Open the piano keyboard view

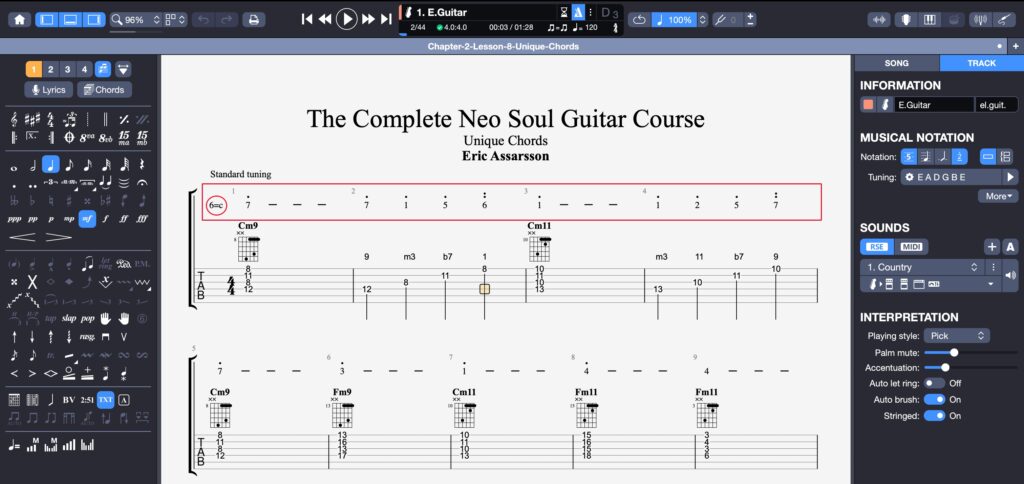click(x=929, y=19)
